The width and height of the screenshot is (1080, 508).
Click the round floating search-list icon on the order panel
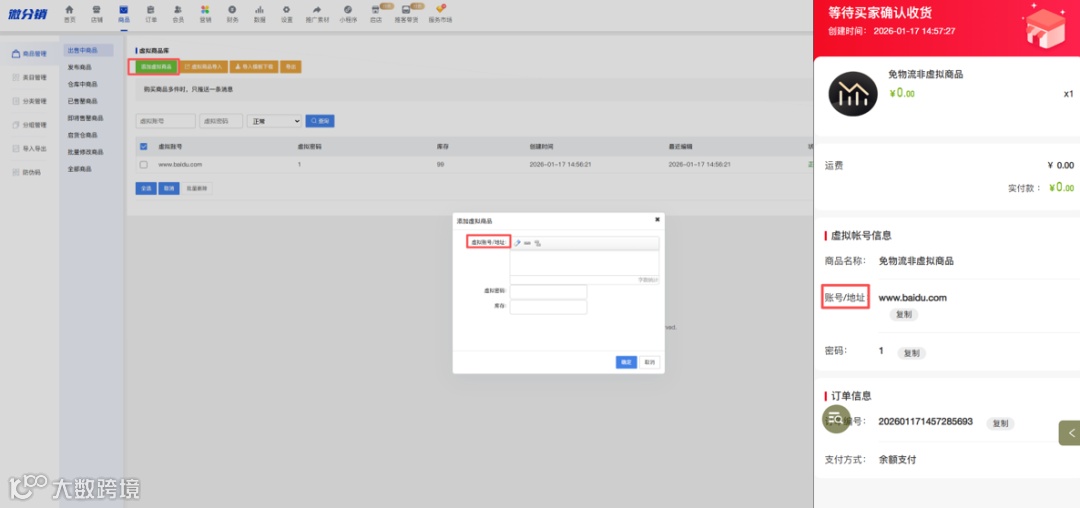(836, 419)
